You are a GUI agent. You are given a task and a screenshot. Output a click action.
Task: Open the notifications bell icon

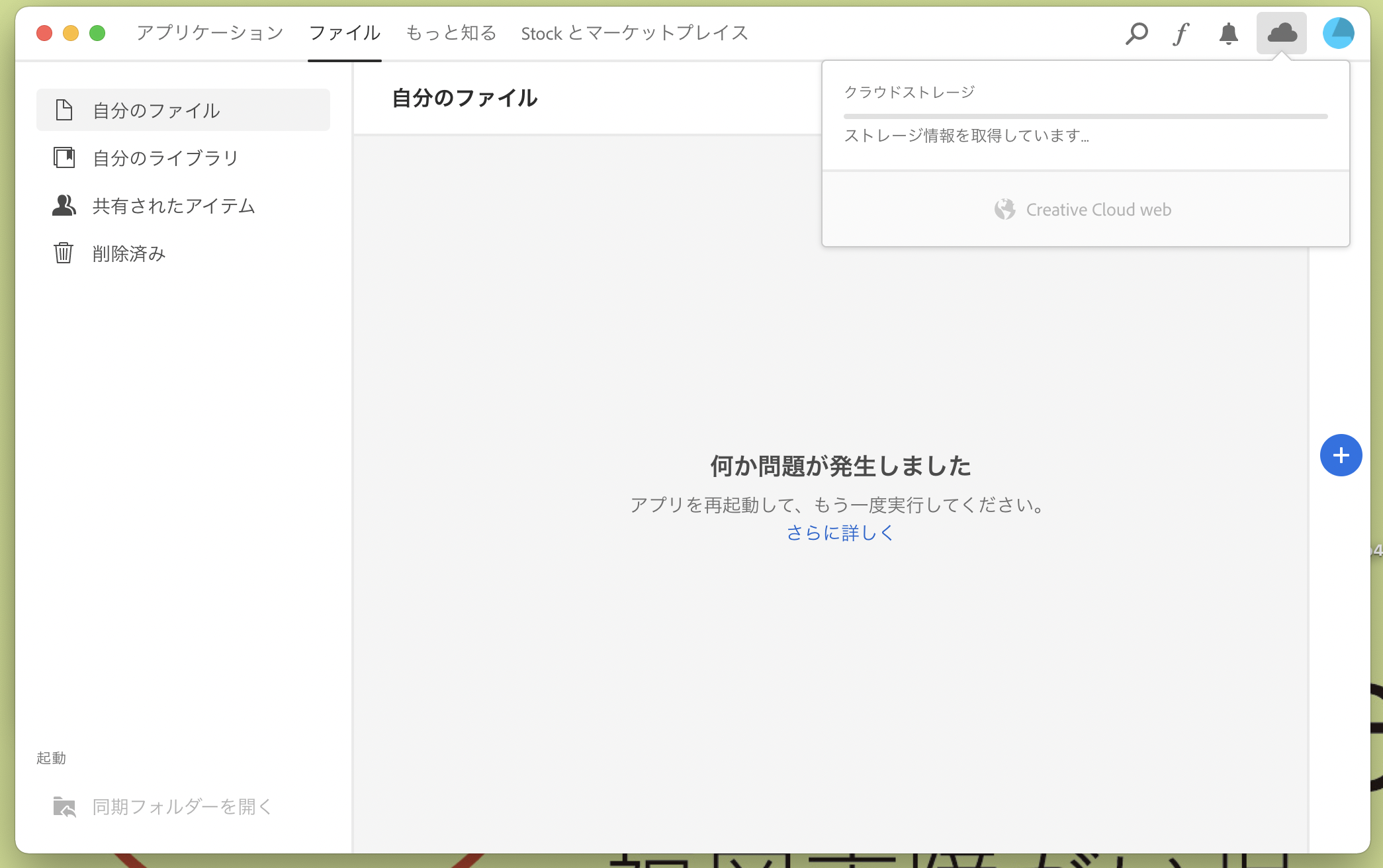coord(1228,33)
